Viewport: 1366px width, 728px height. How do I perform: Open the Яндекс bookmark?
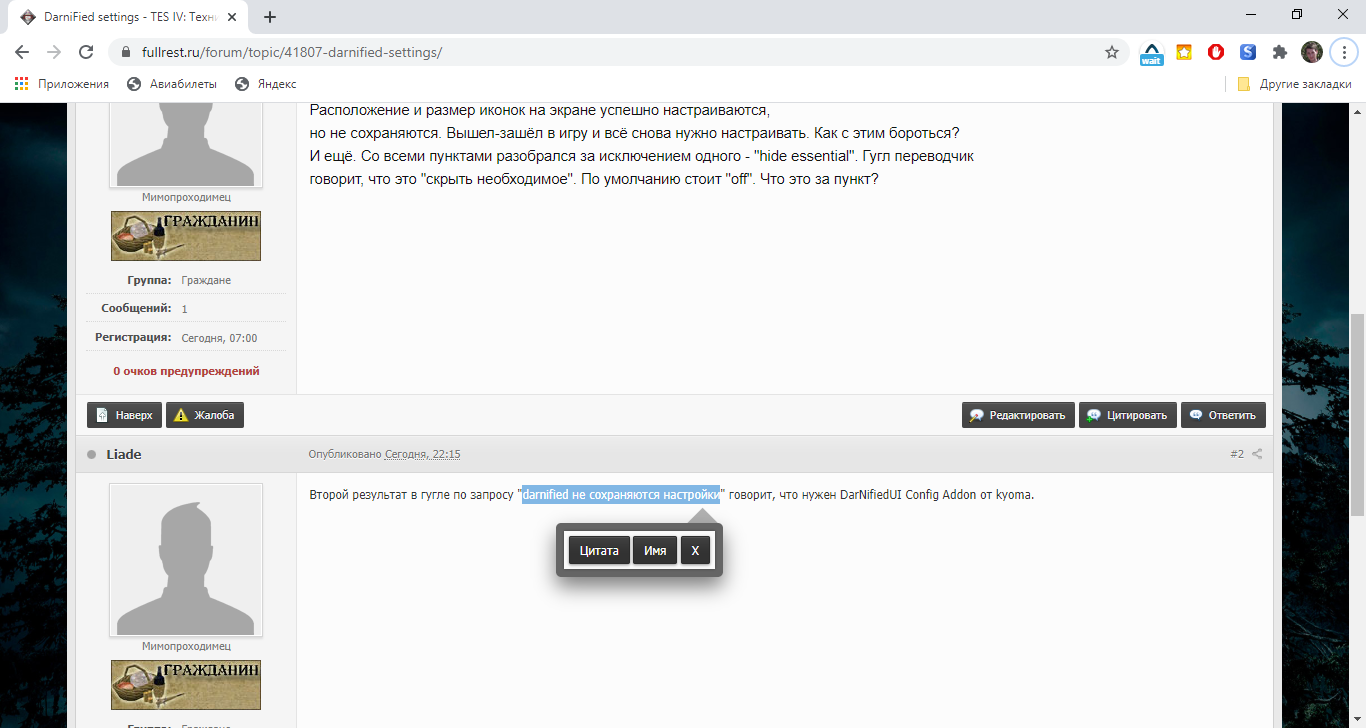266,84
